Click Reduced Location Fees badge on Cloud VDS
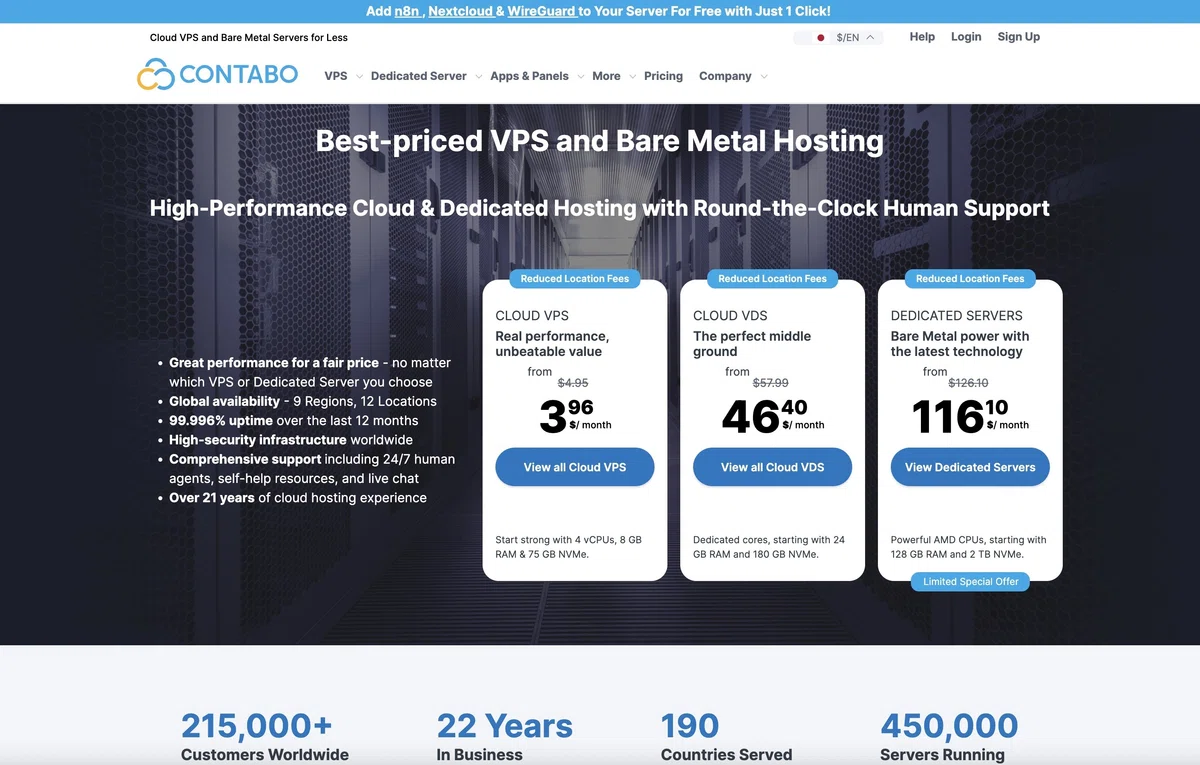The image size is (1200, 765). [x=772, y=279]
